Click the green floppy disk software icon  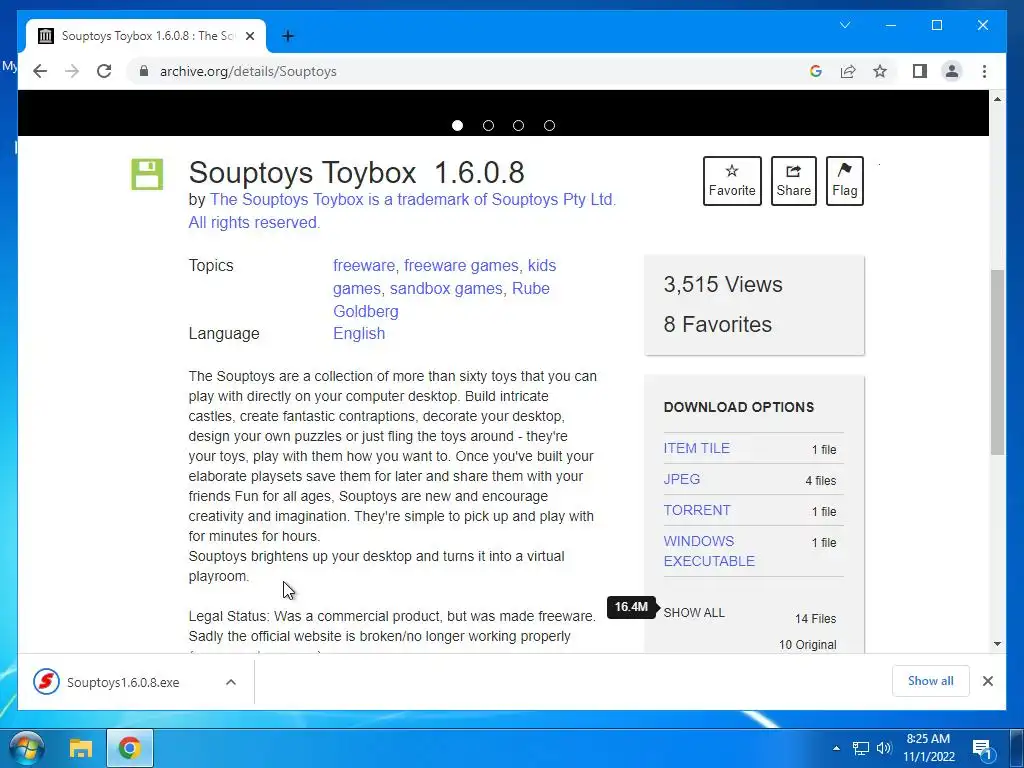(x=147, y=174)
